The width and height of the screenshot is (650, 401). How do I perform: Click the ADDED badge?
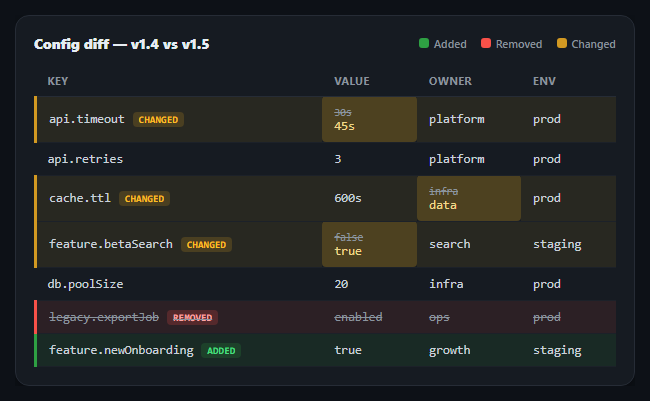coord(221,351)
